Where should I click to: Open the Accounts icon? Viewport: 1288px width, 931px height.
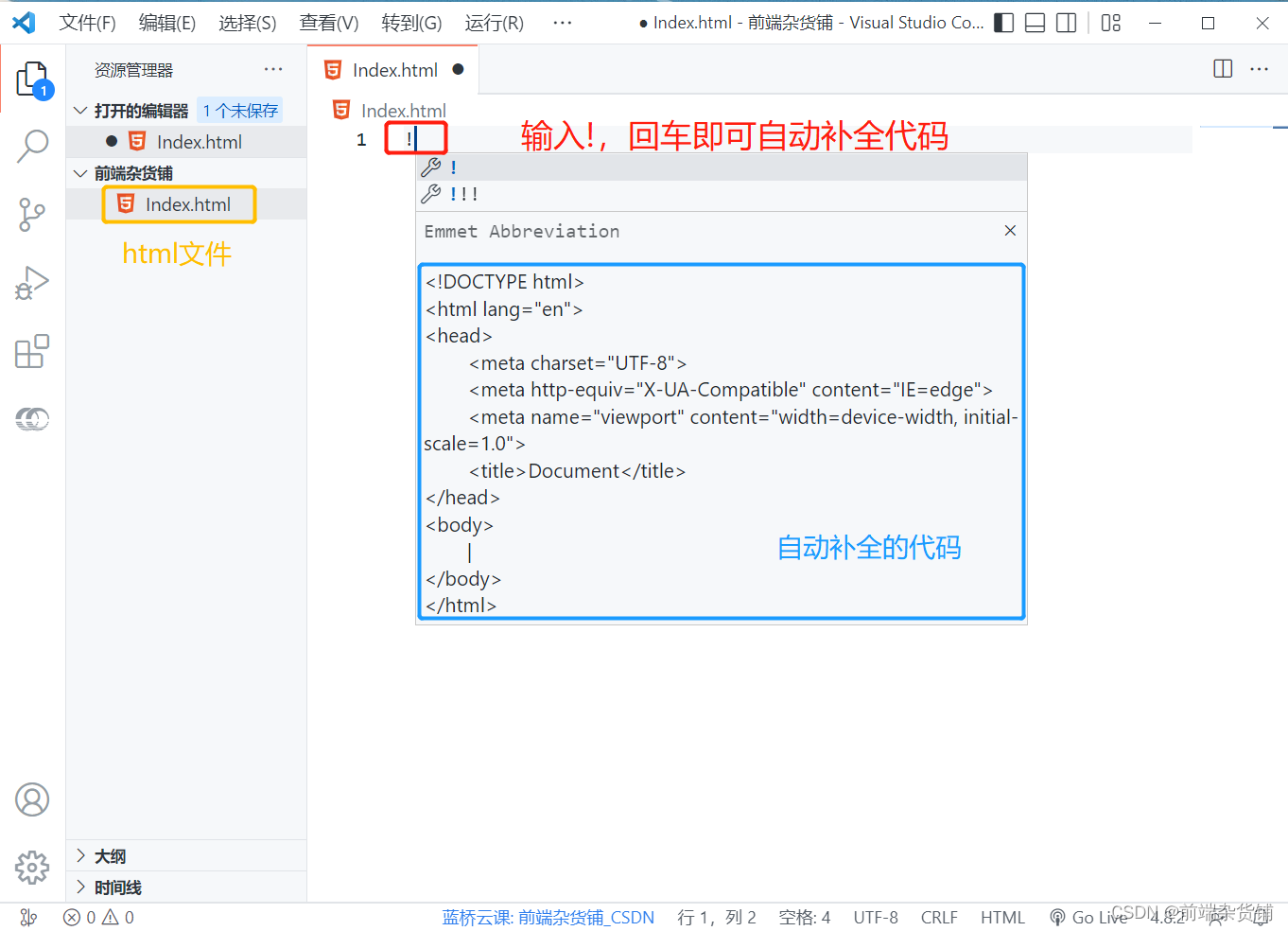(32, 799)
